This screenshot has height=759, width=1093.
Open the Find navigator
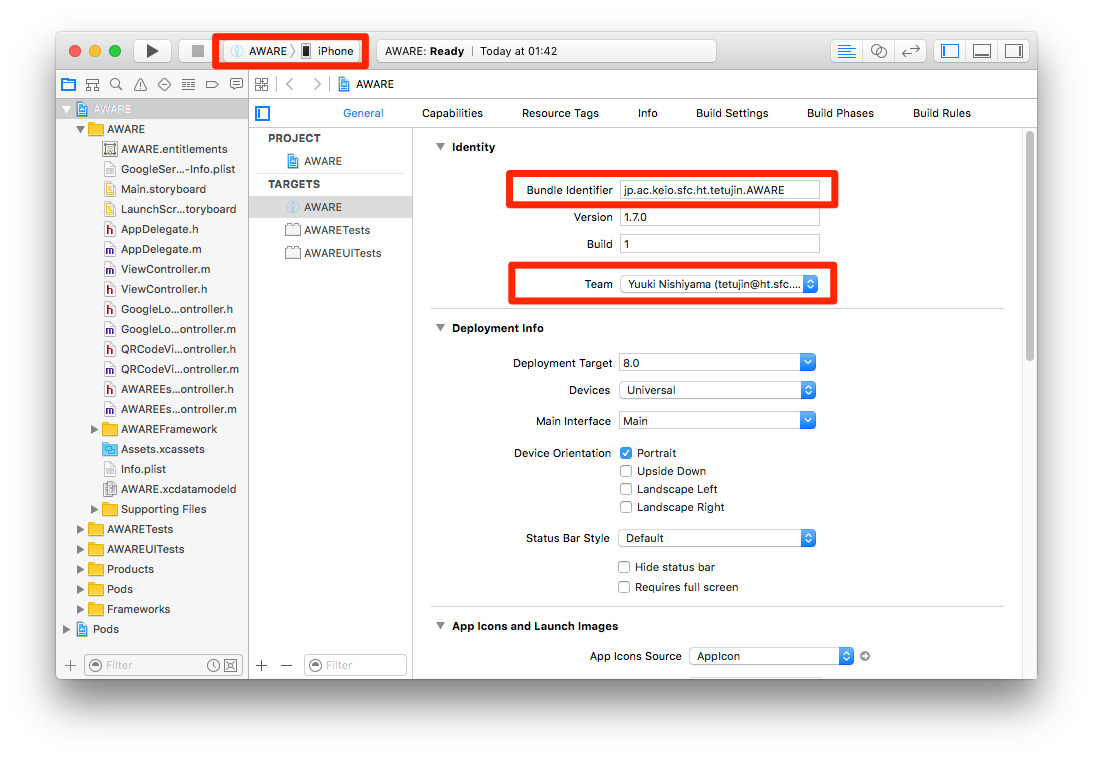click(x=116, y=84)
